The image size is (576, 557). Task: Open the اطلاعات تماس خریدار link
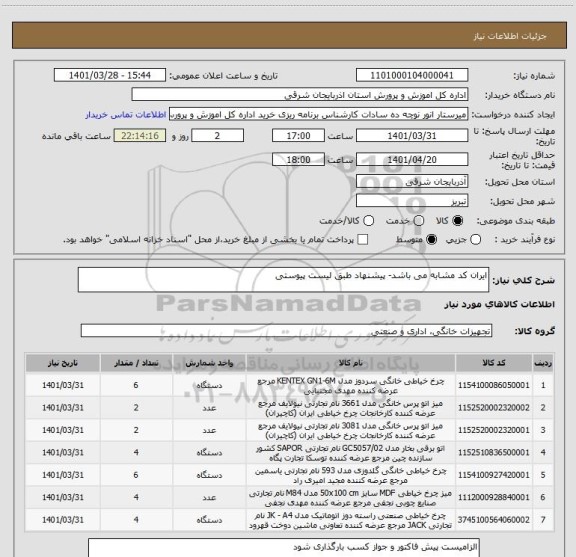[126, 115]
